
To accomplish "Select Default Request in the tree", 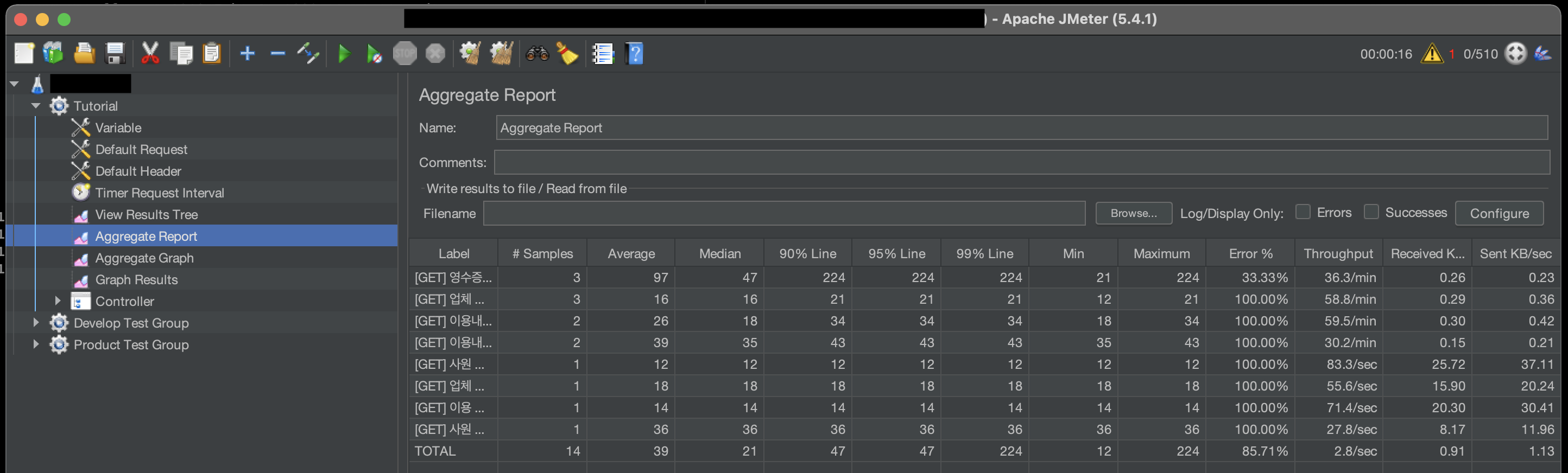I will pyautogui.click(x=141, y=150).
